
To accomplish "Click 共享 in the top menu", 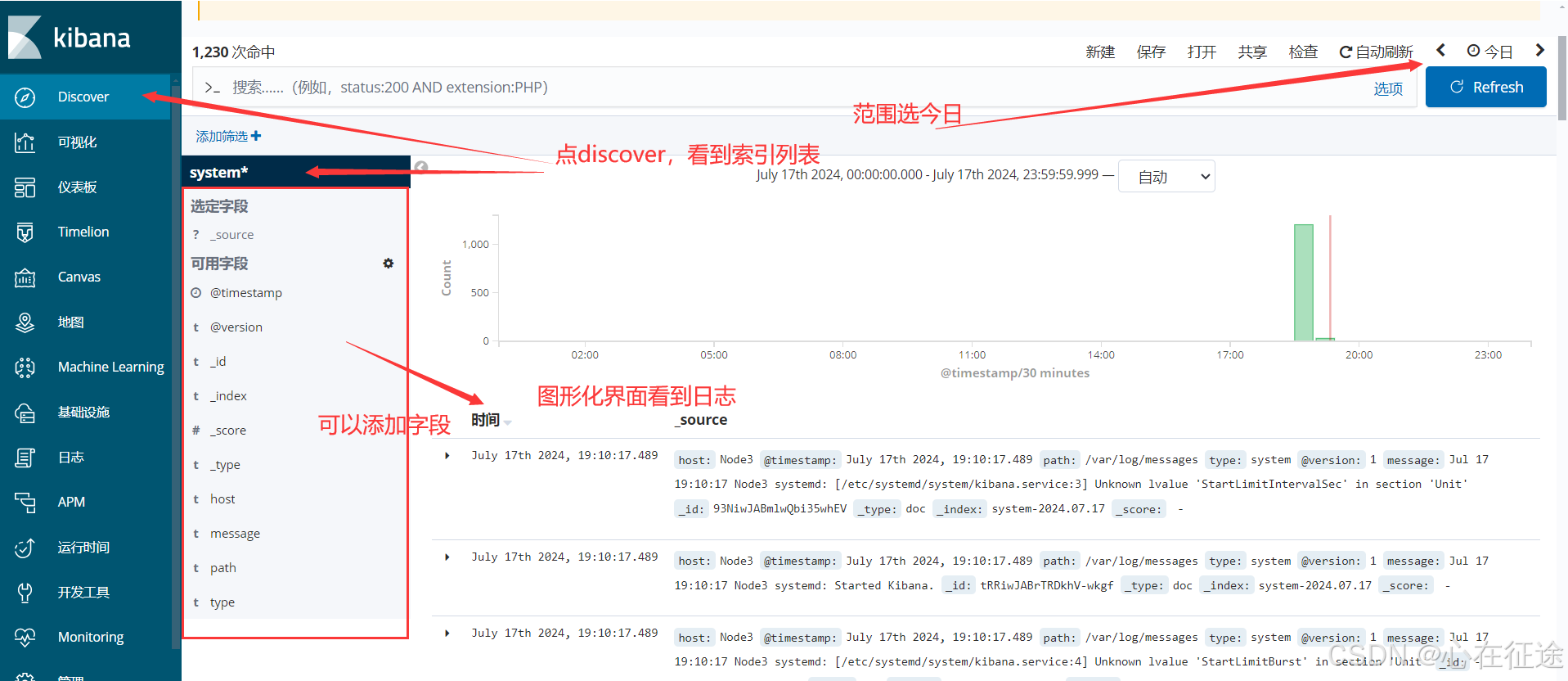I will [x=1252, y=52].
